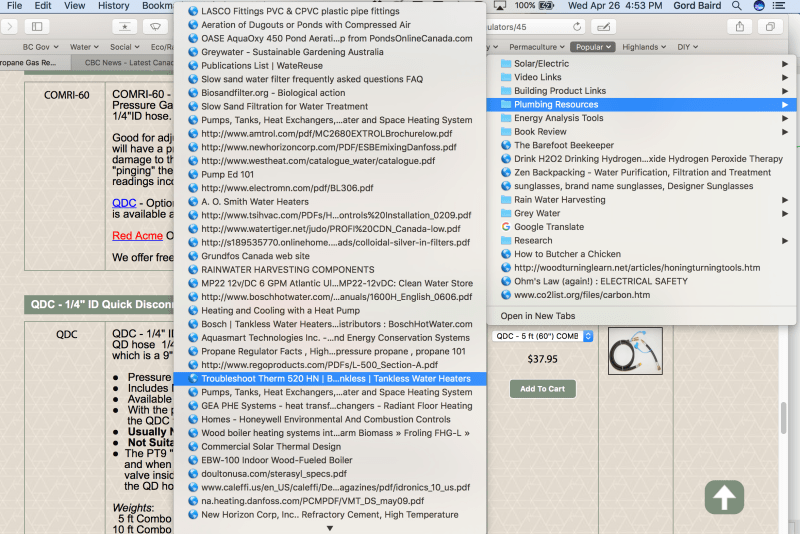The width and height of the screenshot is (800, 534).
Task: Open the Permaculture bookmarks dropdown
Action: tap(537, 47)
